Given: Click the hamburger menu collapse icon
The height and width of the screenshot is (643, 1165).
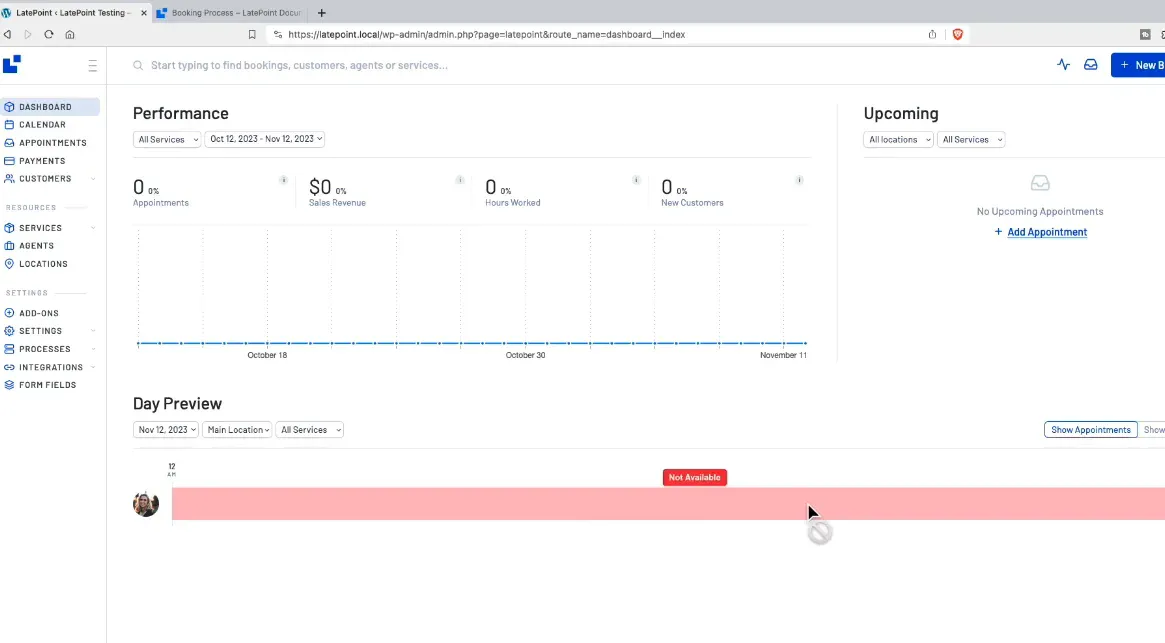Looking at the screenshot, I should (93, 66).
